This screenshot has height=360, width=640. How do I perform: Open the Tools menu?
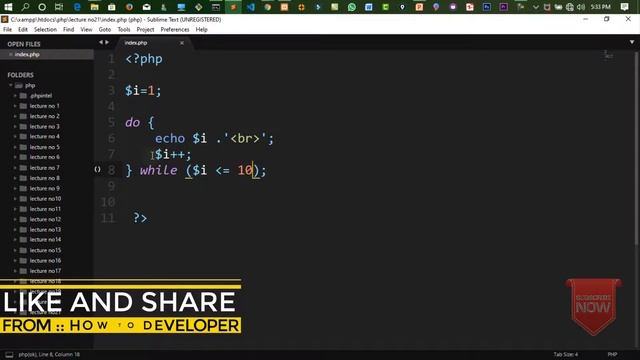(124, 29)
